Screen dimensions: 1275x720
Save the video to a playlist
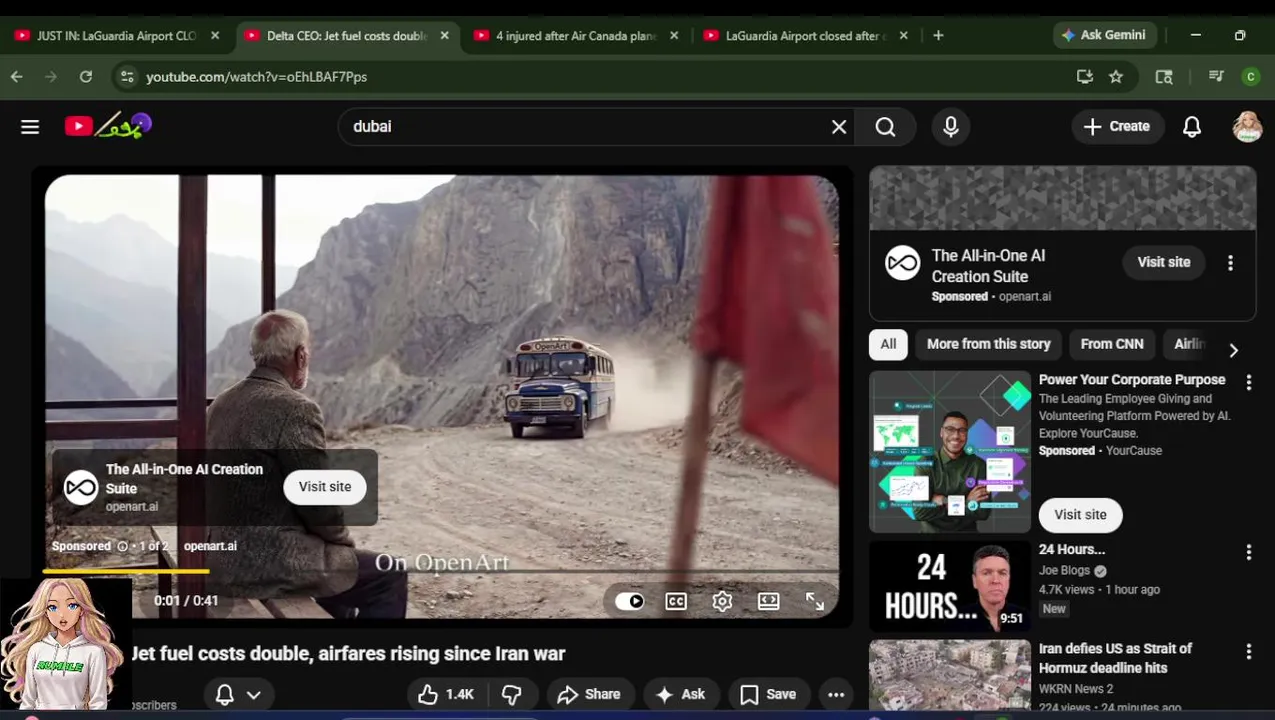pos(768,694)
